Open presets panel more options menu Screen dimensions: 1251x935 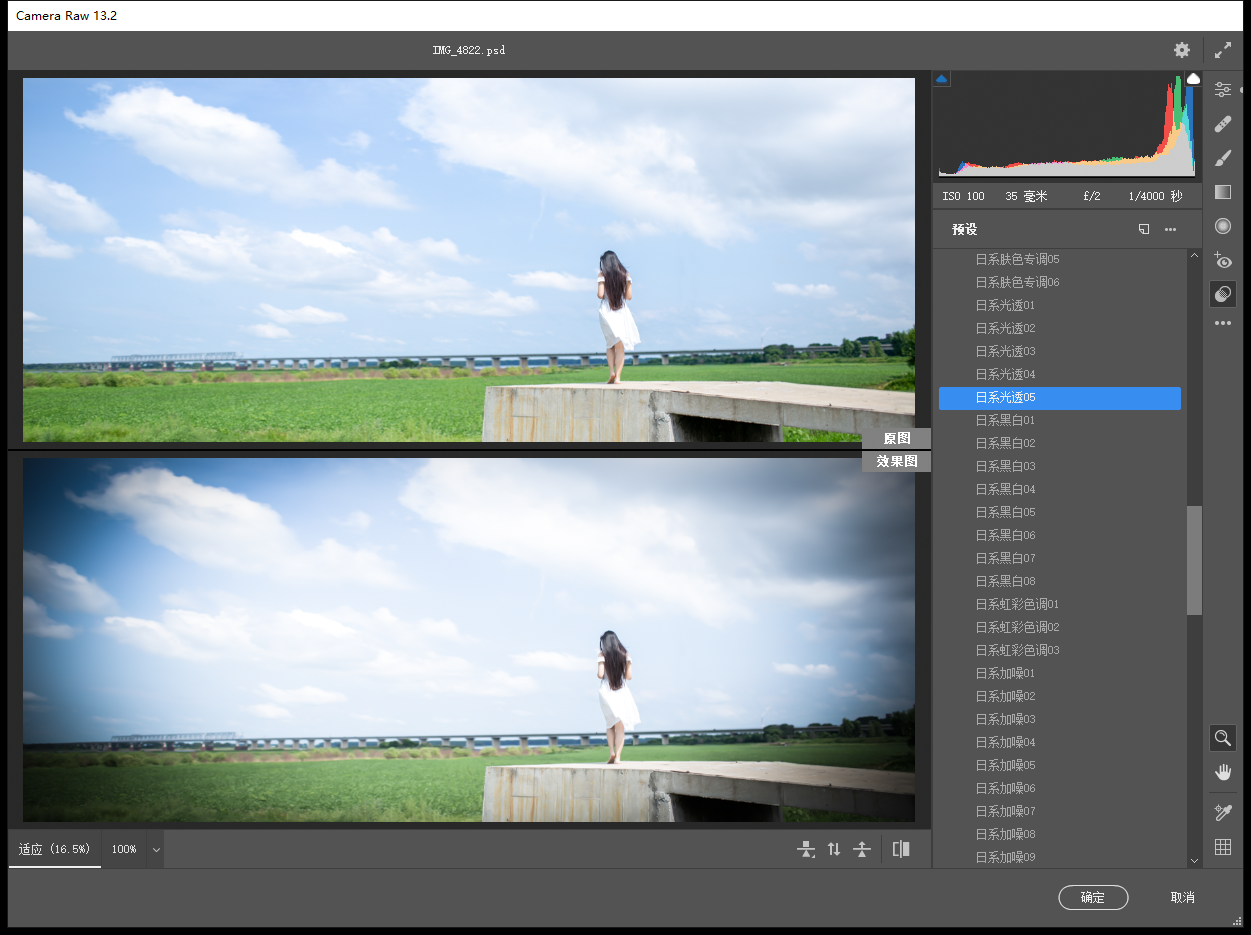[x=1170, y=229]
